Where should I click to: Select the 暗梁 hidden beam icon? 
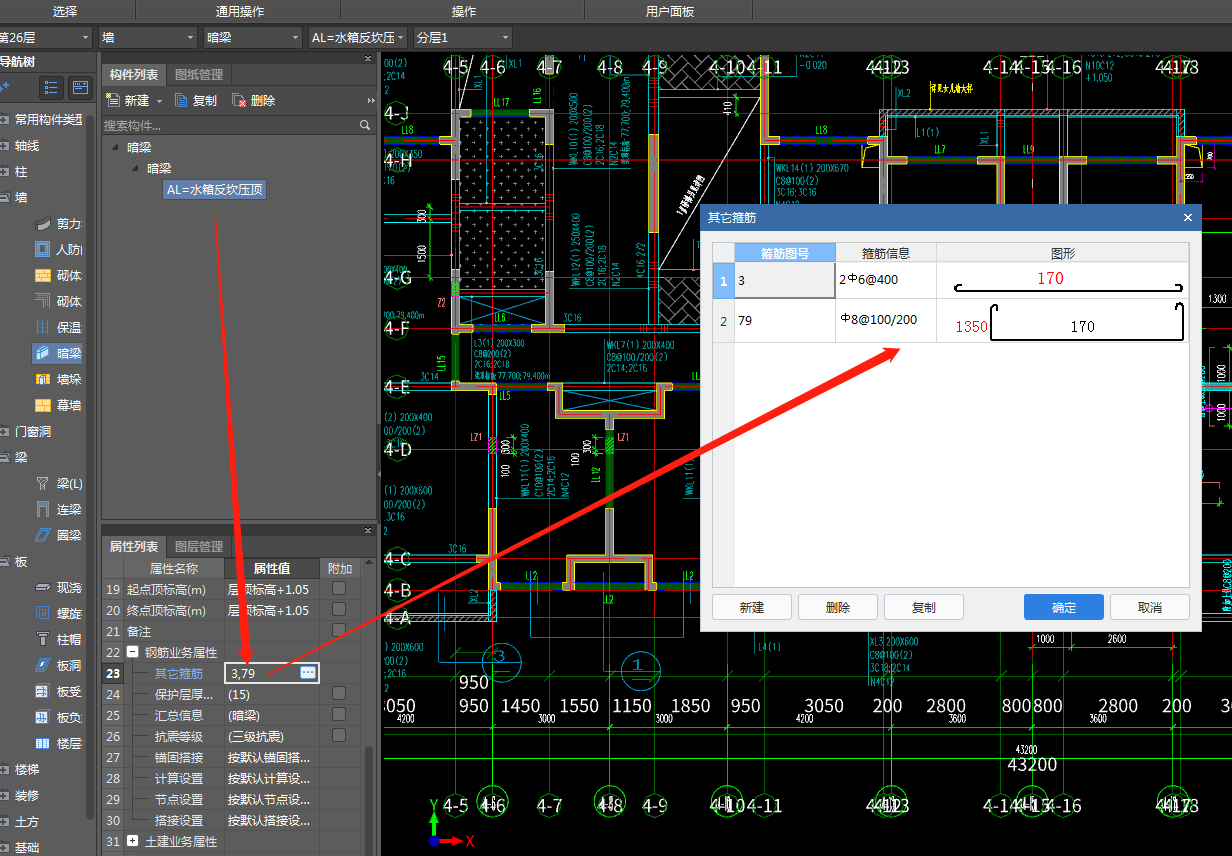tap(43, 353)
